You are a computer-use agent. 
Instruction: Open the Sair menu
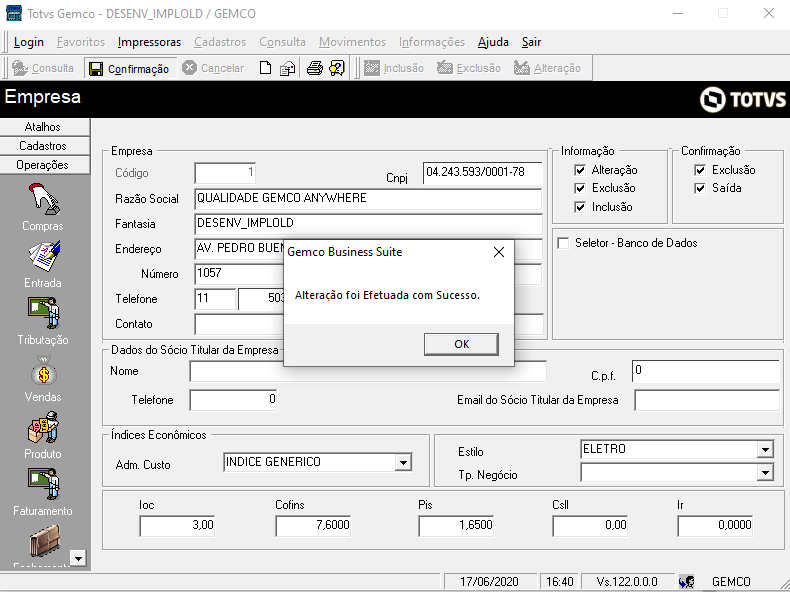[x=532, y=42]
